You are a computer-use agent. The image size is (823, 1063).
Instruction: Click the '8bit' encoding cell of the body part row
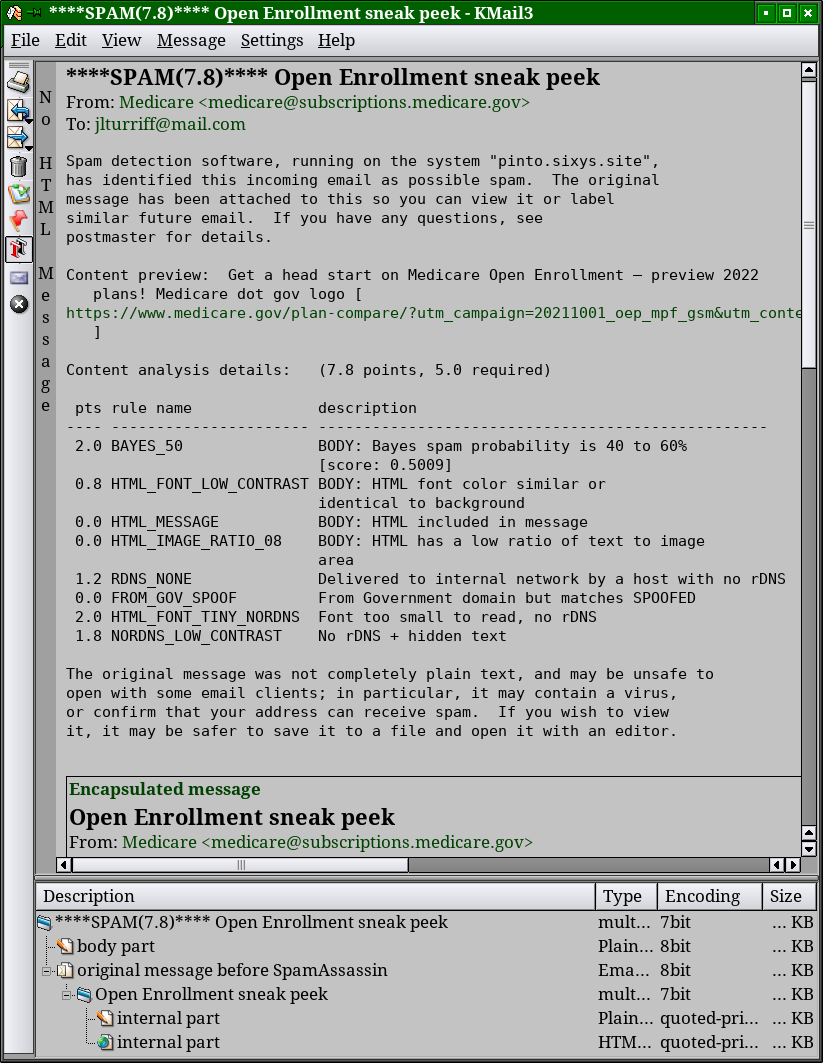676,946
